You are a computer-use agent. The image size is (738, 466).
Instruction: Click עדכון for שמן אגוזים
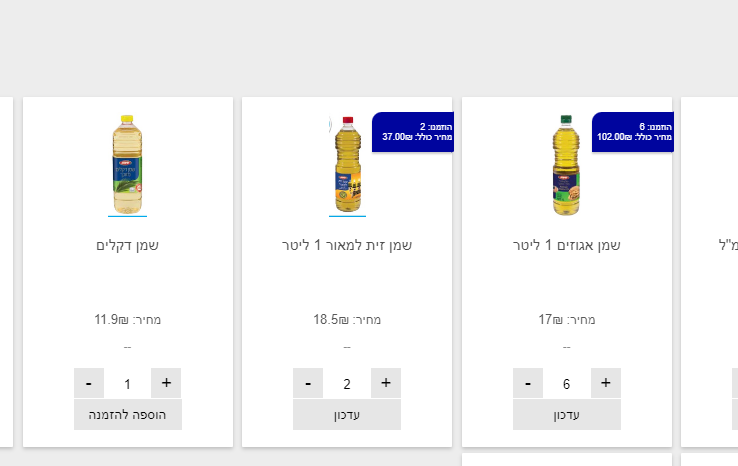click(567, 414)
